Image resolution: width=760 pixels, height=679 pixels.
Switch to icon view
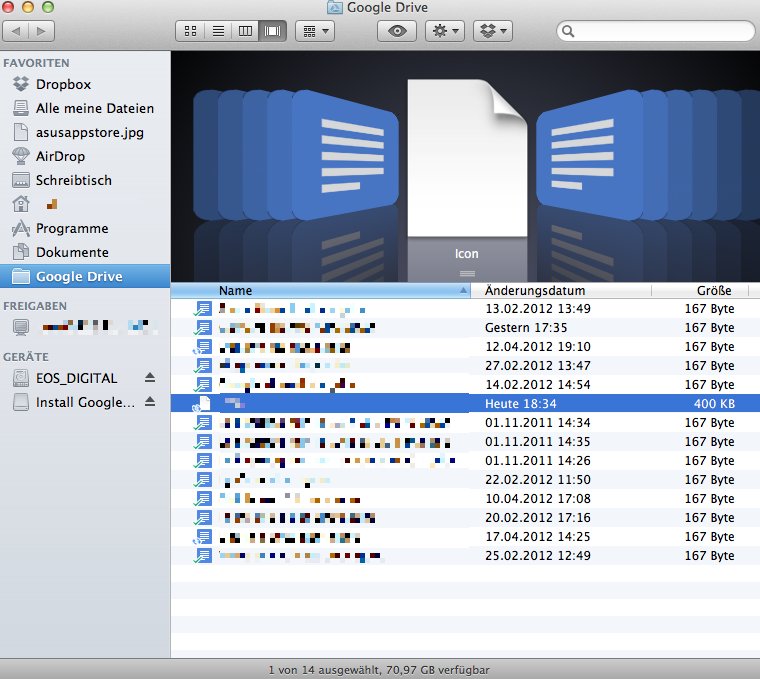(x=190, y=32)
